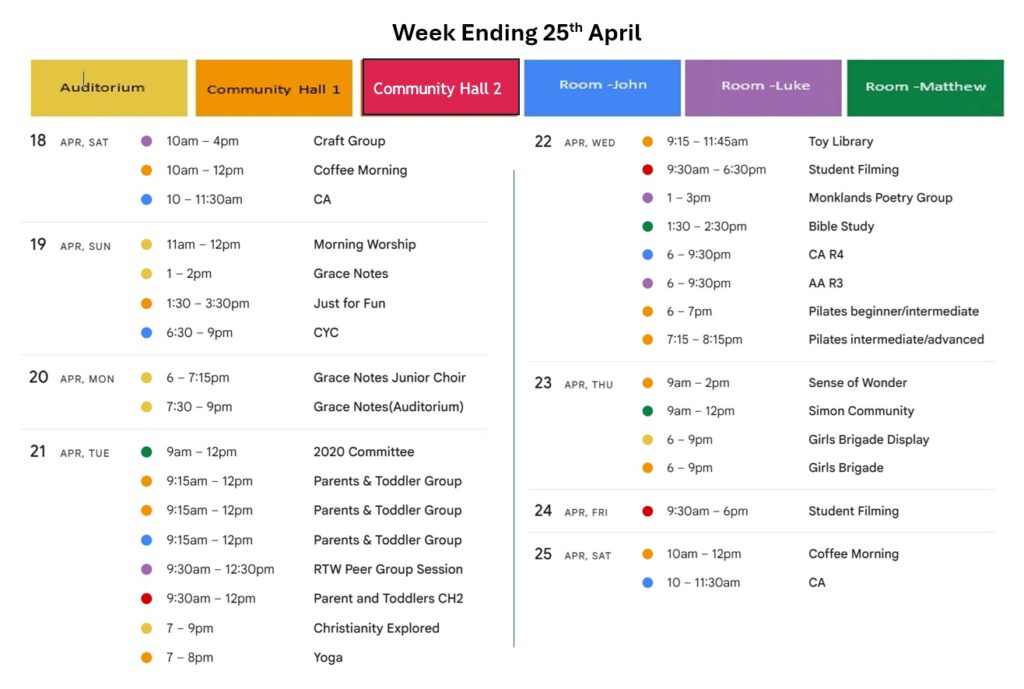Select the Room -John tab

[x=602, y=87]
